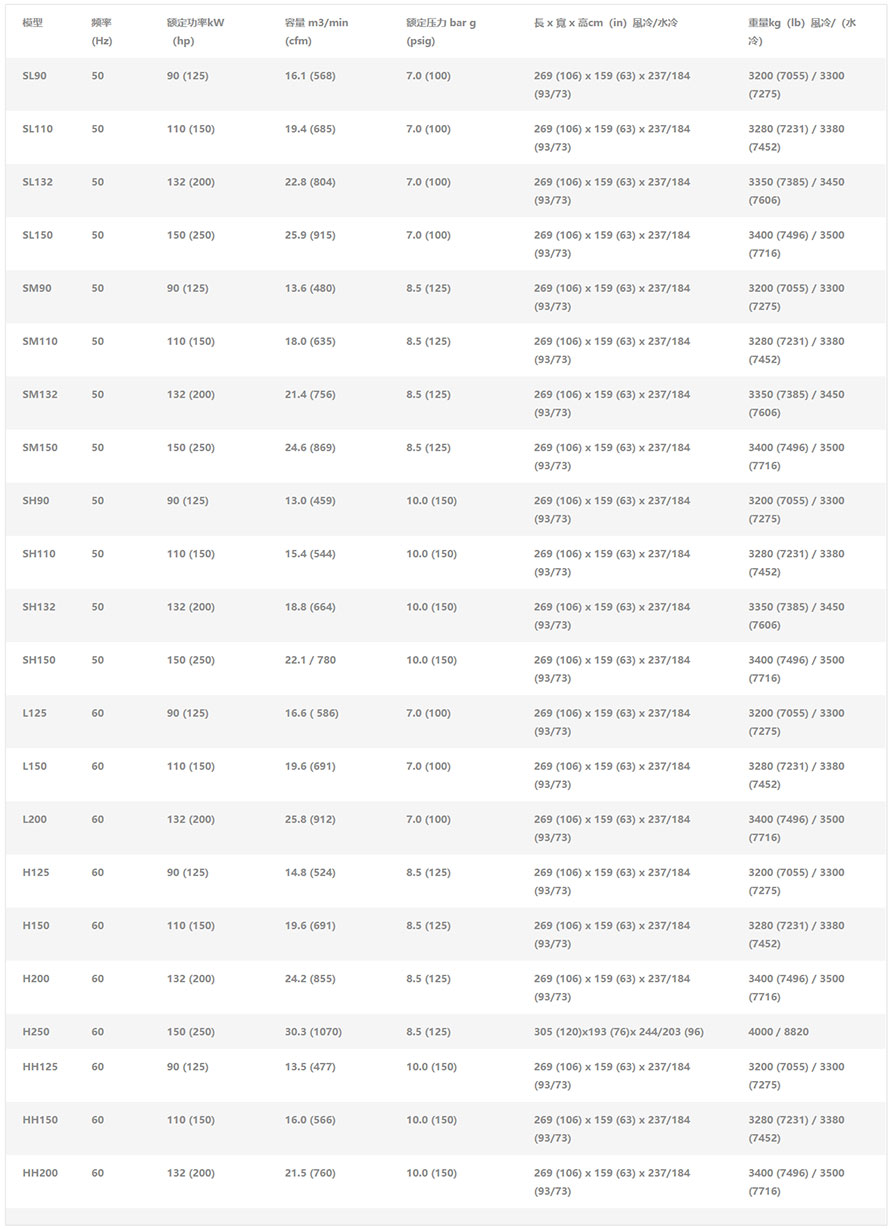Select the SH110 model row label
The height and width of the screenshot is (1229, 890).
[x=39, y=554]
